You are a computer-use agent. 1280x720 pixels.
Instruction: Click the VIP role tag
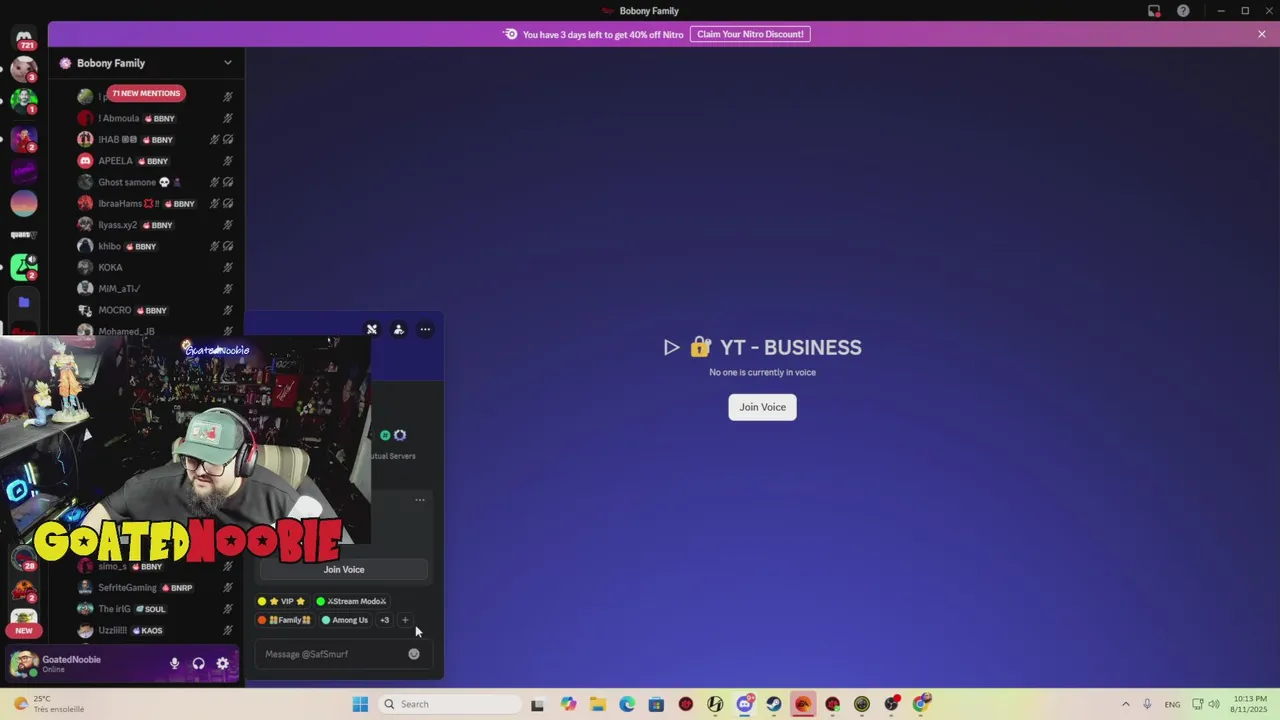point(281,602)
